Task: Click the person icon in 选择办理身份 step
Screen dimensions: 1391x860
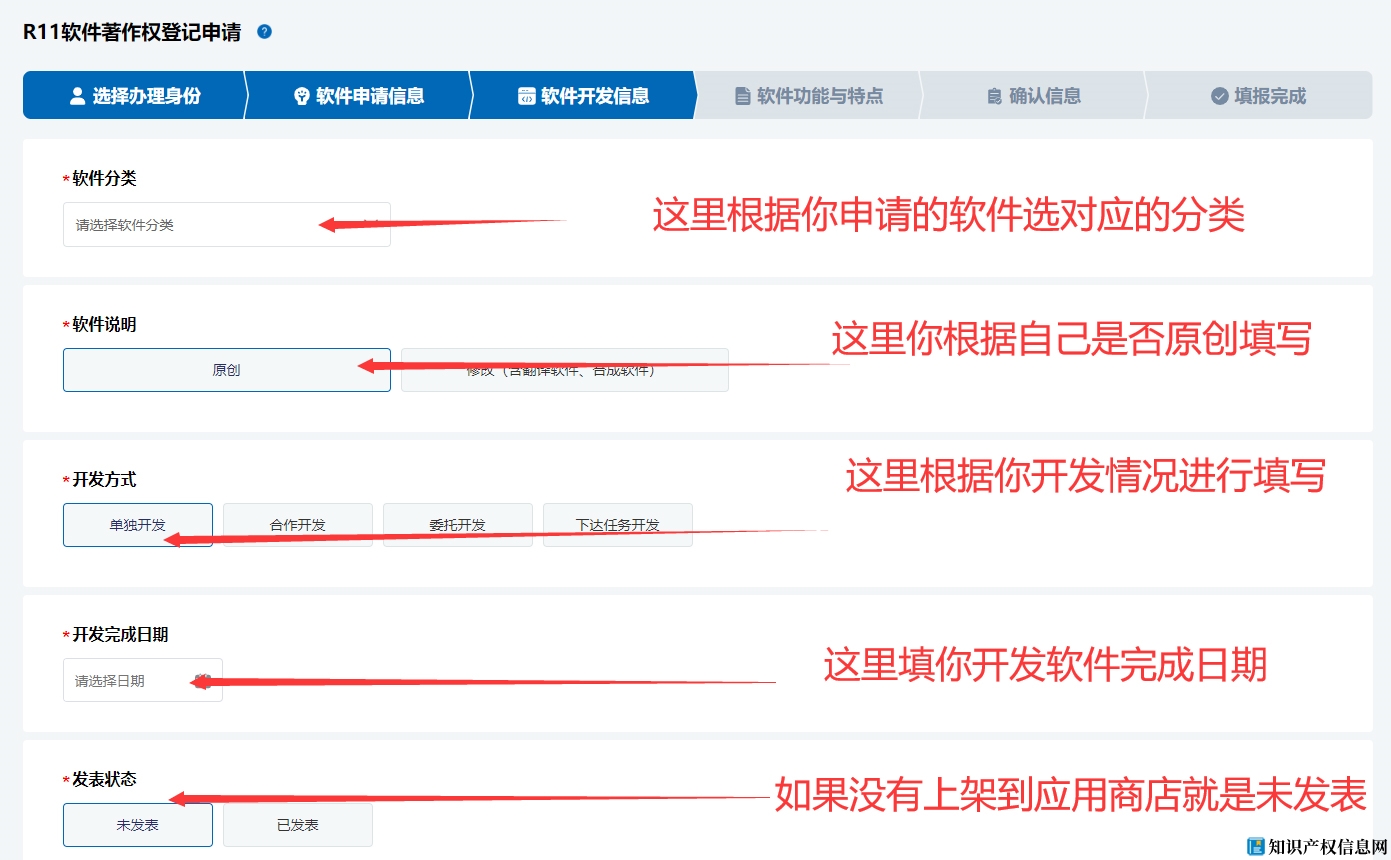Action: (77, 96)
